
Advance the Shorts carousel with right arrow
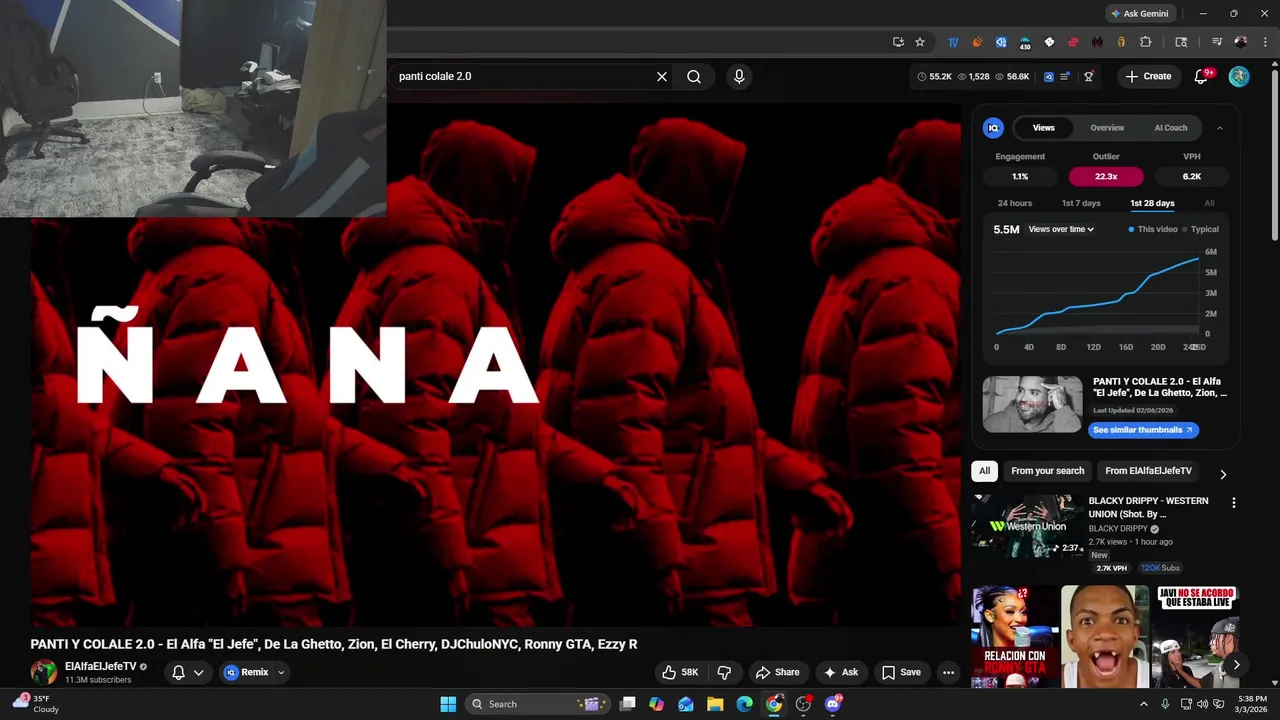pos(1236,664)
